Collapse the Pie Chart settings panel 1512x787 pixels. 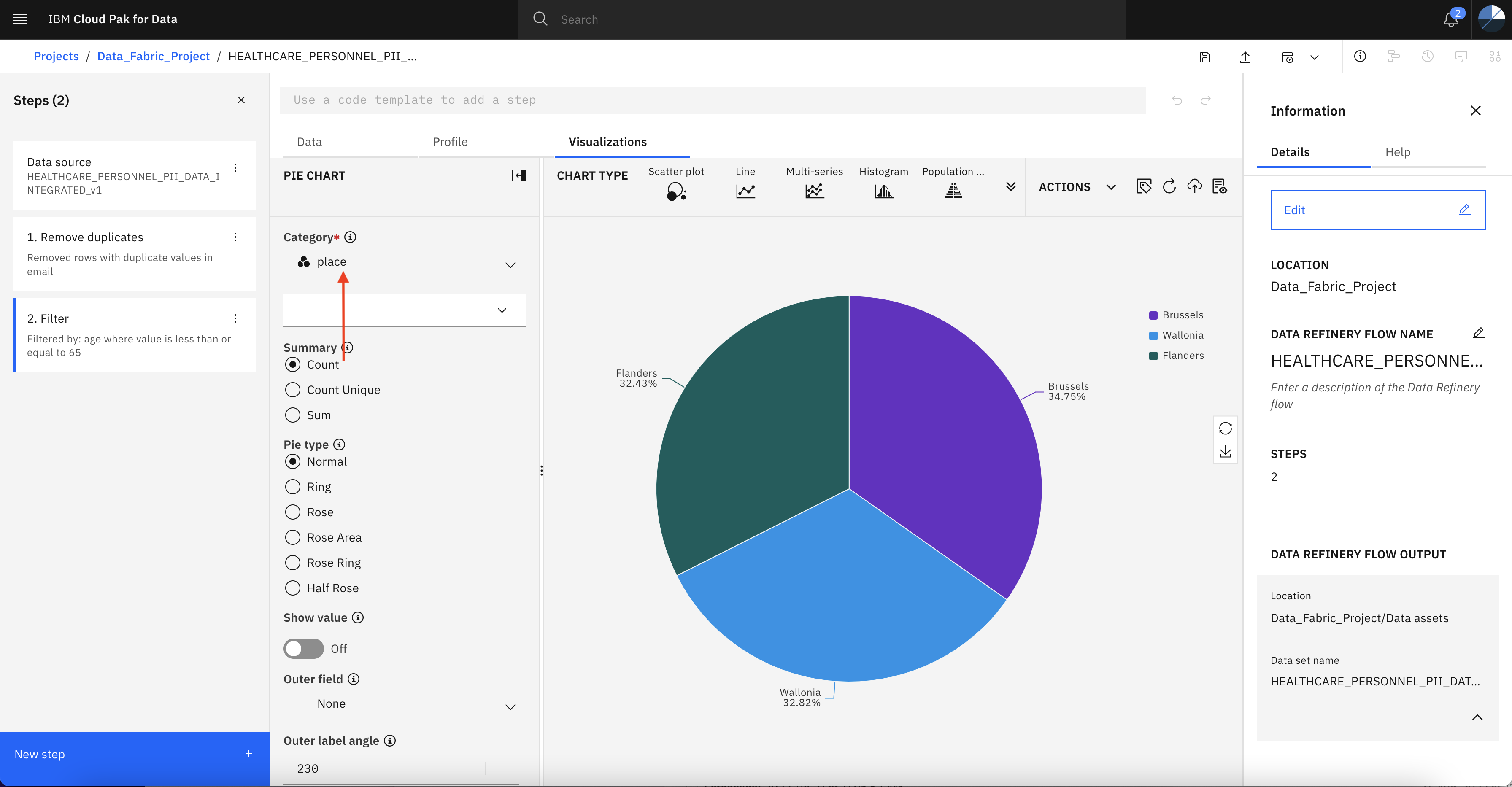coord(519,175)
